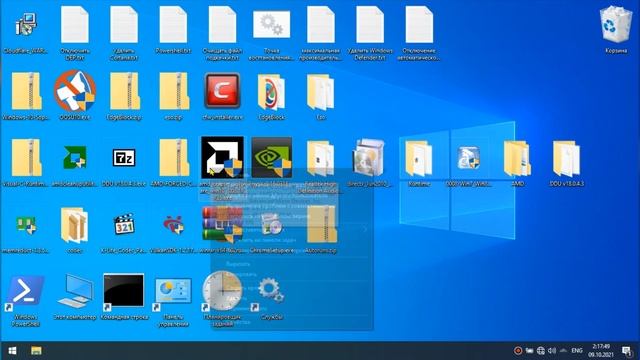Open the taskbar clock and date

(601, 351)
